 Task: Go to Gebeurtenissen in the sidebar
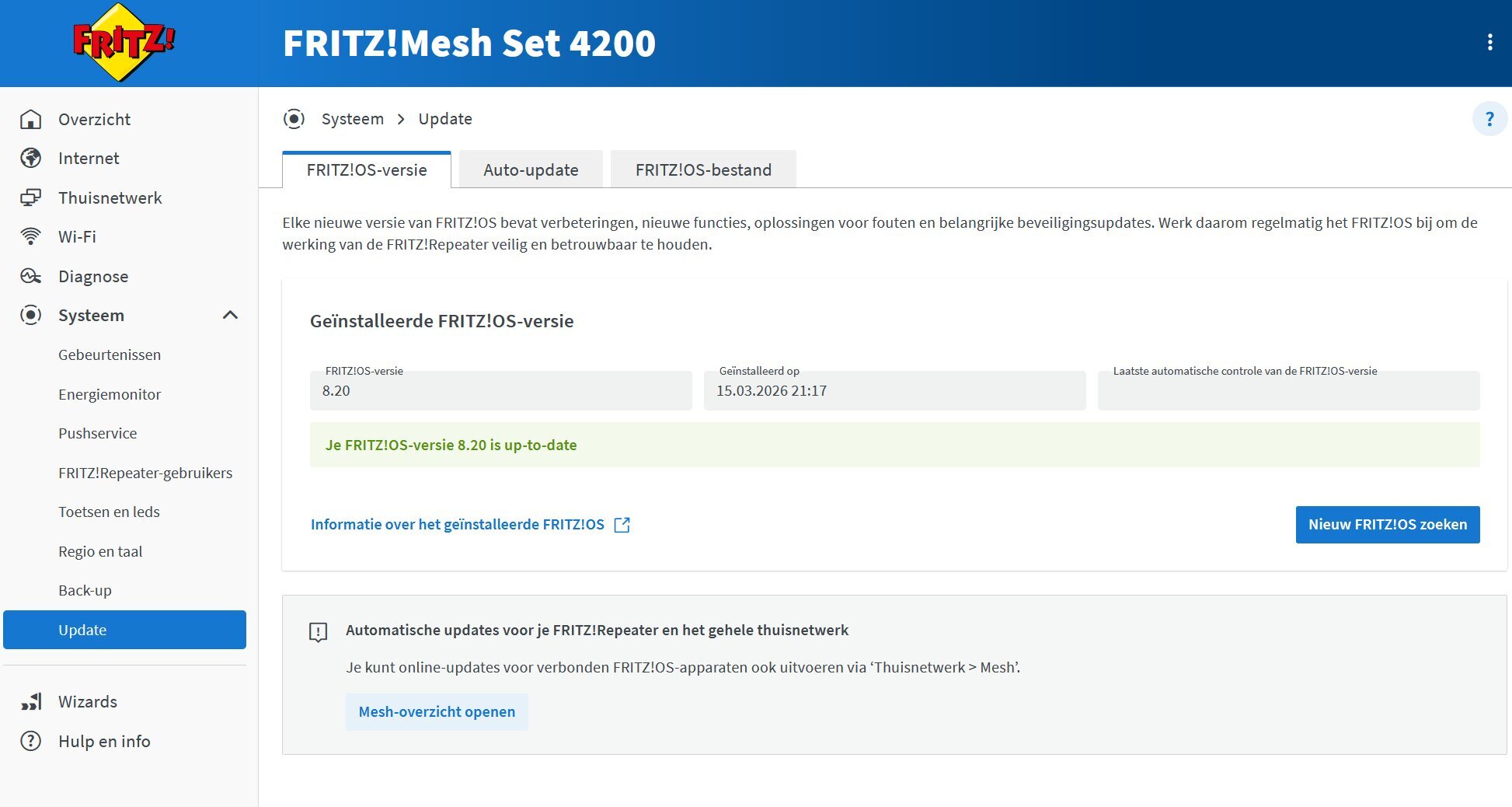[x=110, y=355]
